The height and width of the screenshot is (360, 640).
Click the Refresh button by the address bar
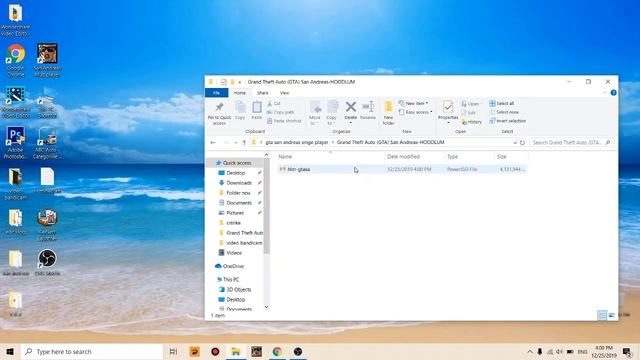coord(522,143)
